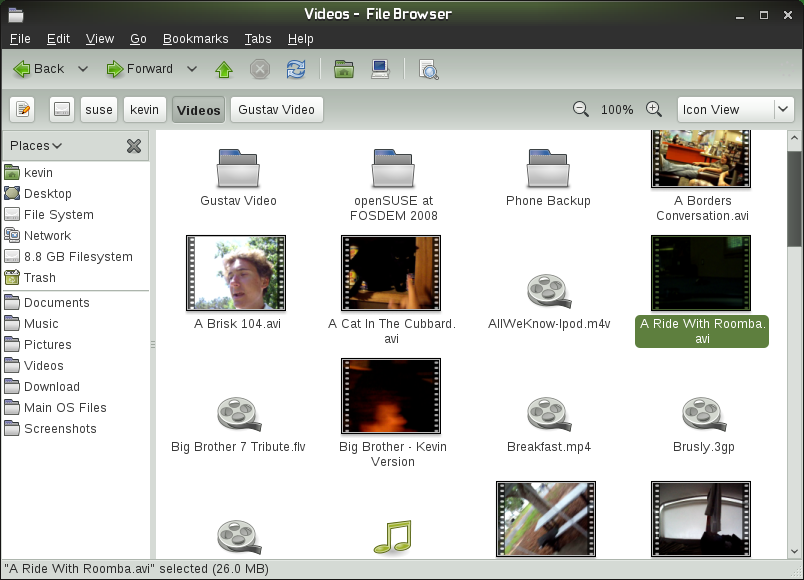Click the Stop loading icon
This screenshot has height=580, width=804.
pyautogui.click(x=260, y=69)
